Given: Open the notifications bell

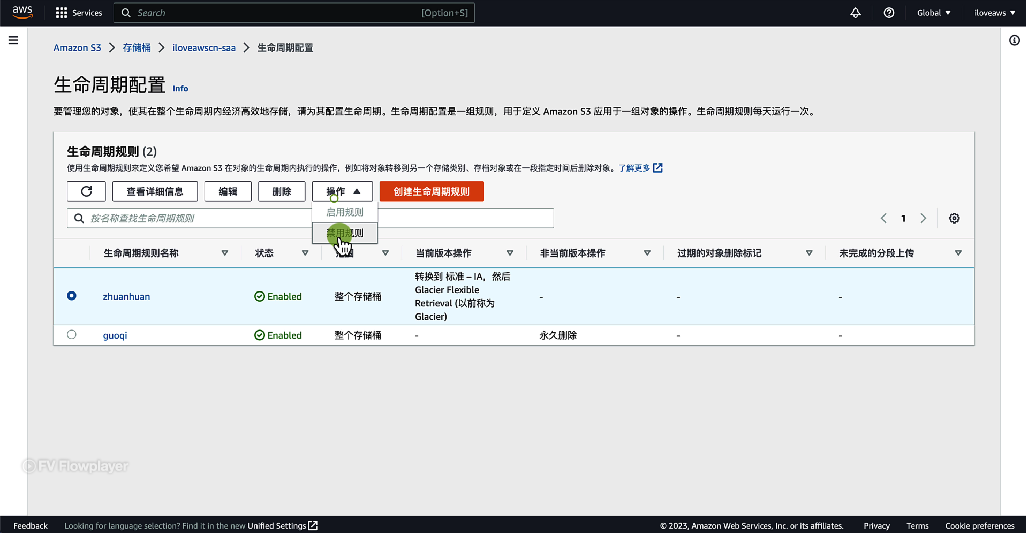Looking at the screenshot, I should point(855,13).
